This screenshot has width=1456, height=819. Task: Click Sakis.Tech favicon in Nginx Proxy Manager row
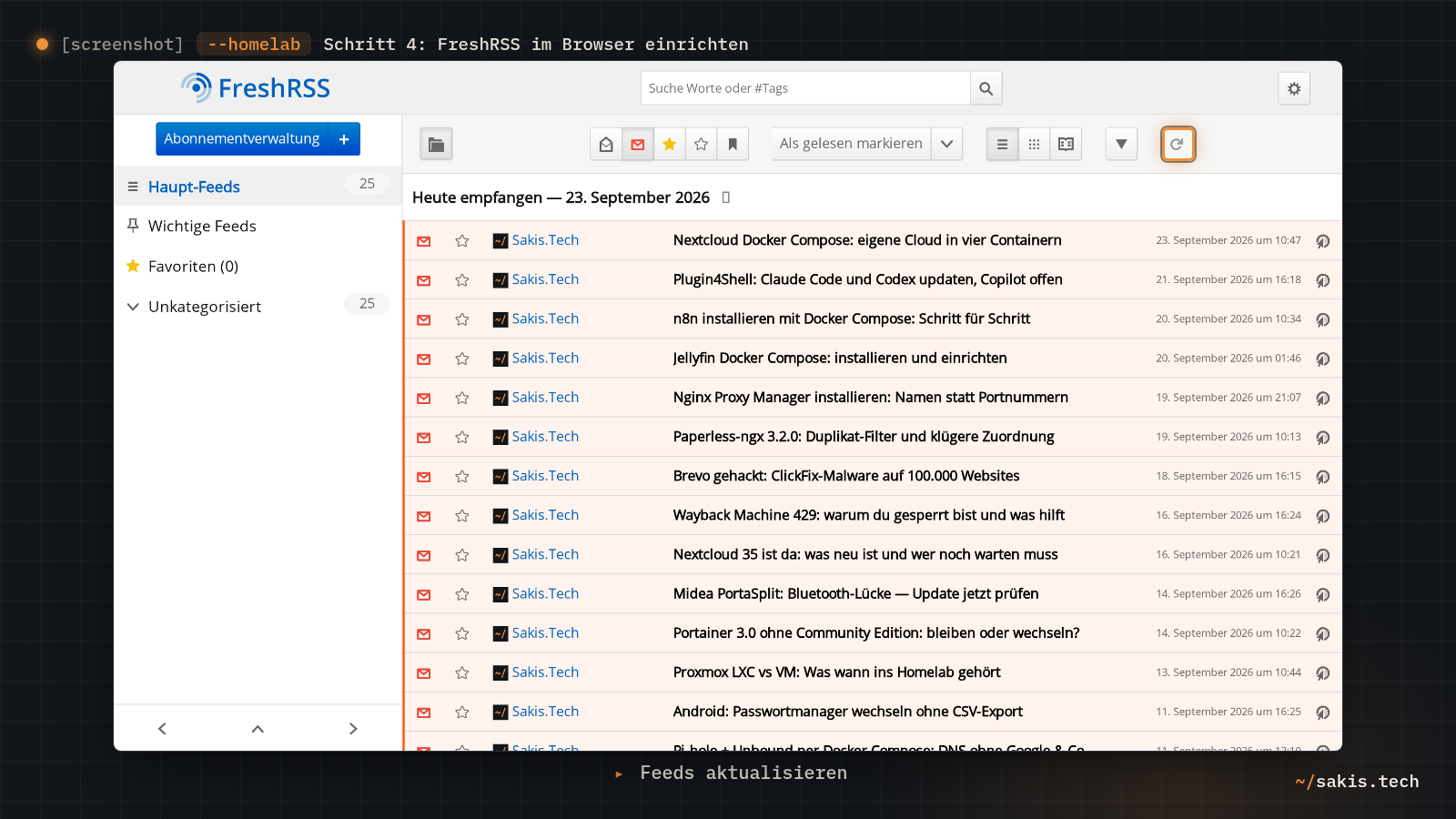pos(500,399)
